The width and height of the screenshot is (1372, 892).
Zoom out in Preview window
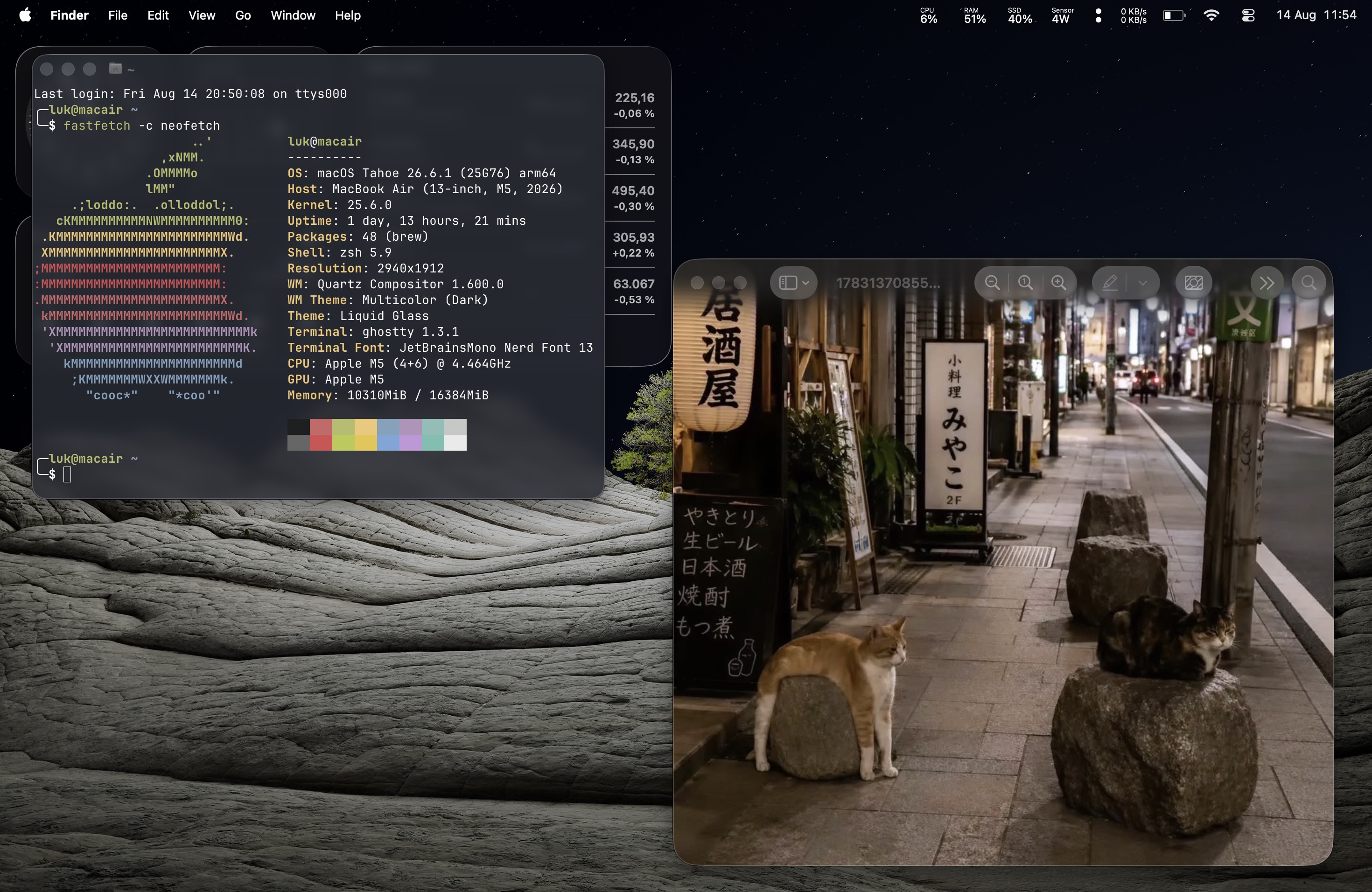[992, 282]
